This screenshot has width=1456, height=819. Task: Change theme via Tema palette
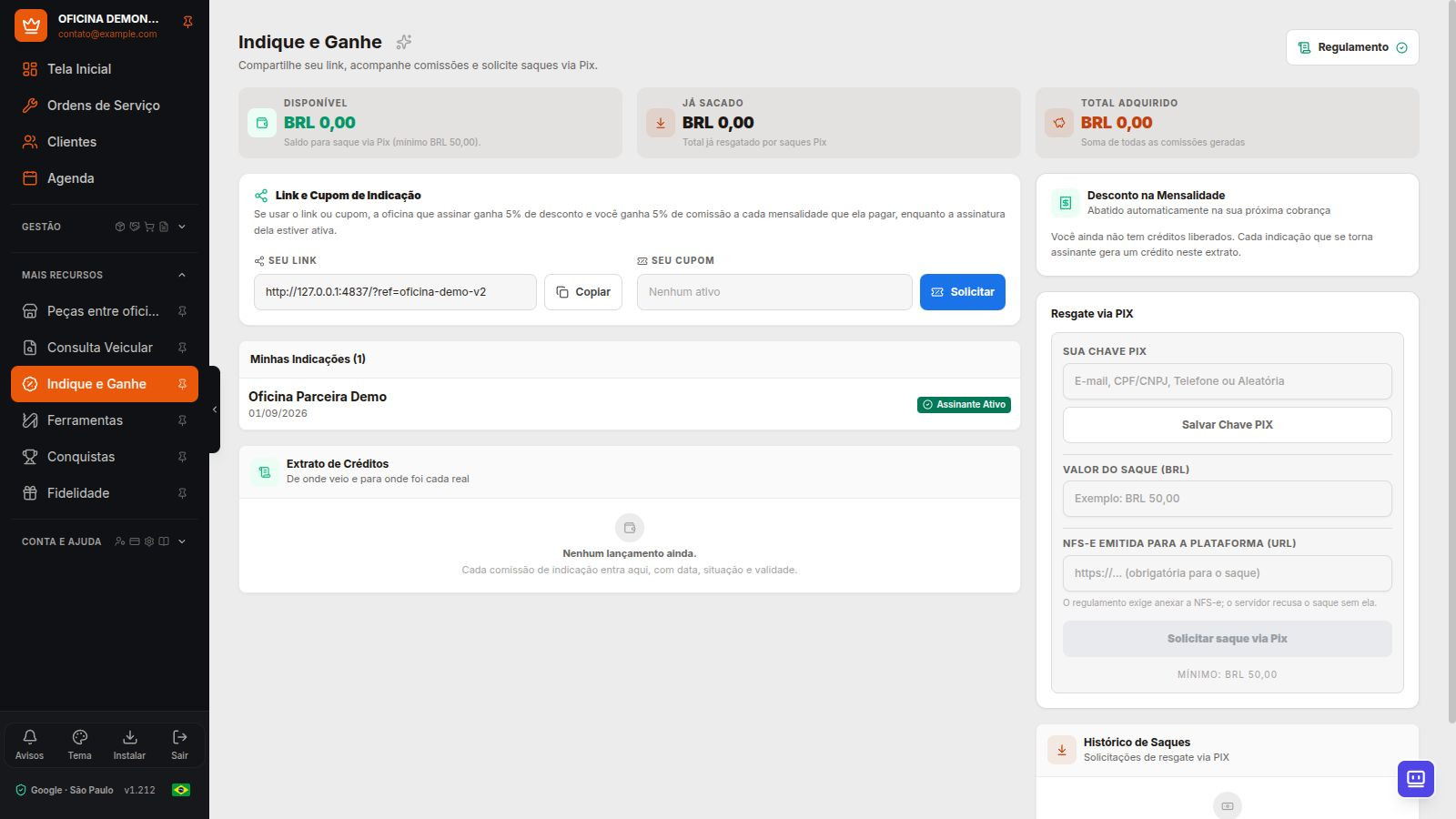[x=79, y=743]
